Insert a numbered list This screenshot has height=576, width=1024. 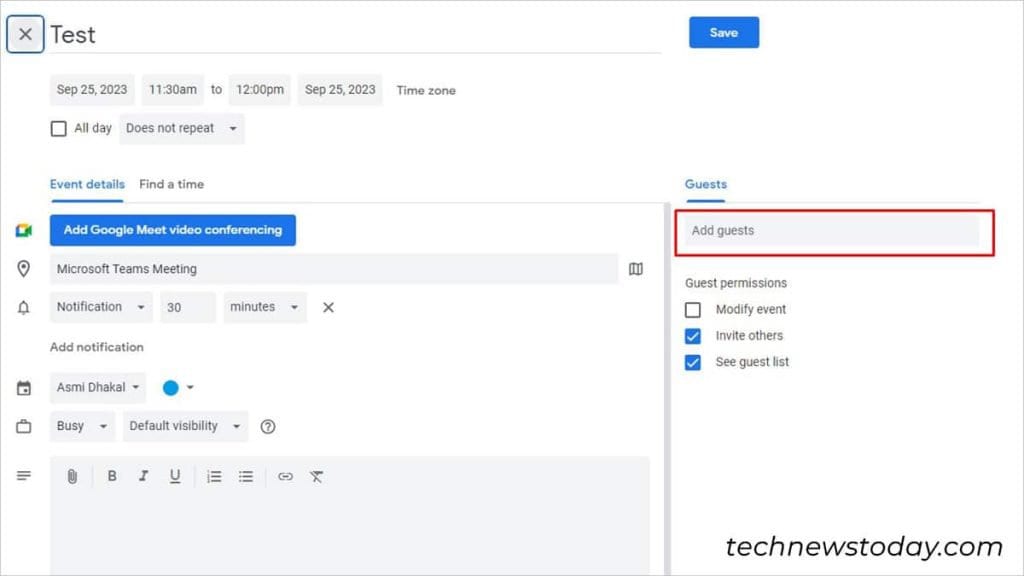tap(214, 477)
